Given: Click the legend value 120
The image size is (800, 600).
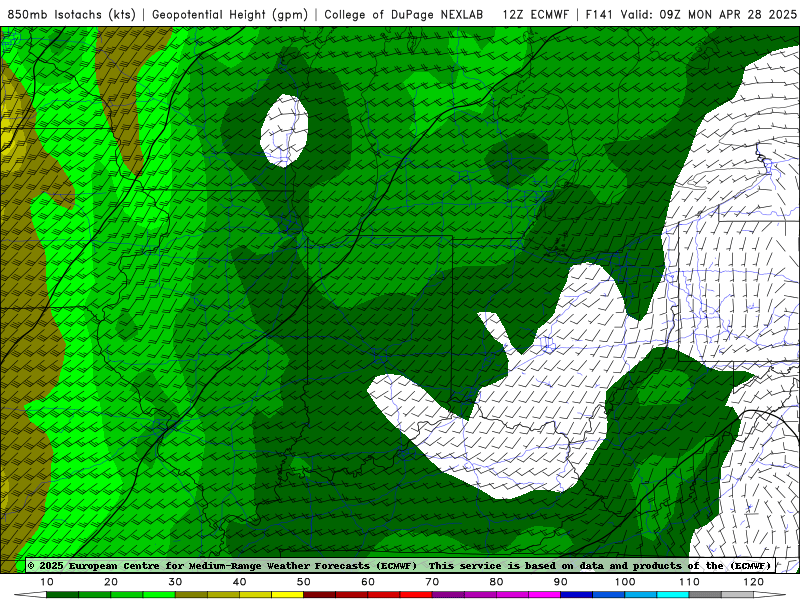Looking at the screenshot, I should 754,582.
